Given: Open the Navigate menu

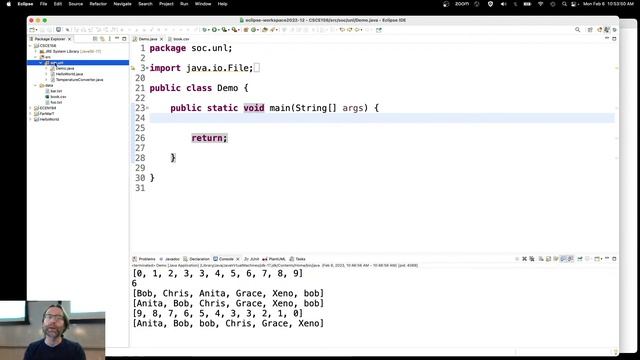Looking at the screenshot, I should [x=122, y=4].
